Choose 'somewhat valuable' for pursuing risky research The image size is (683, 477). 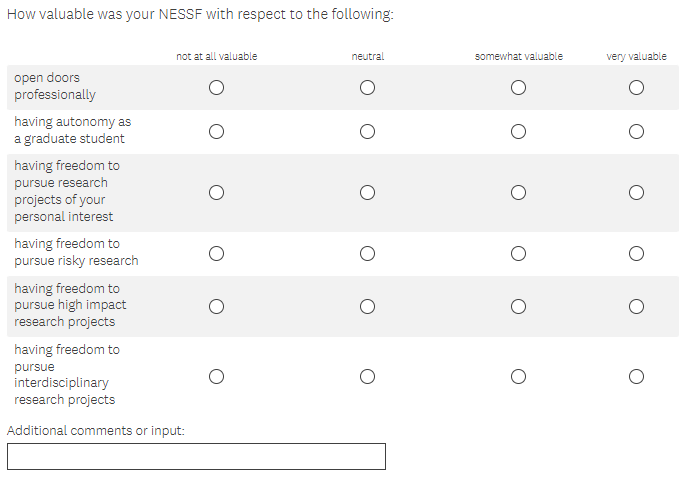click(518, 253)
